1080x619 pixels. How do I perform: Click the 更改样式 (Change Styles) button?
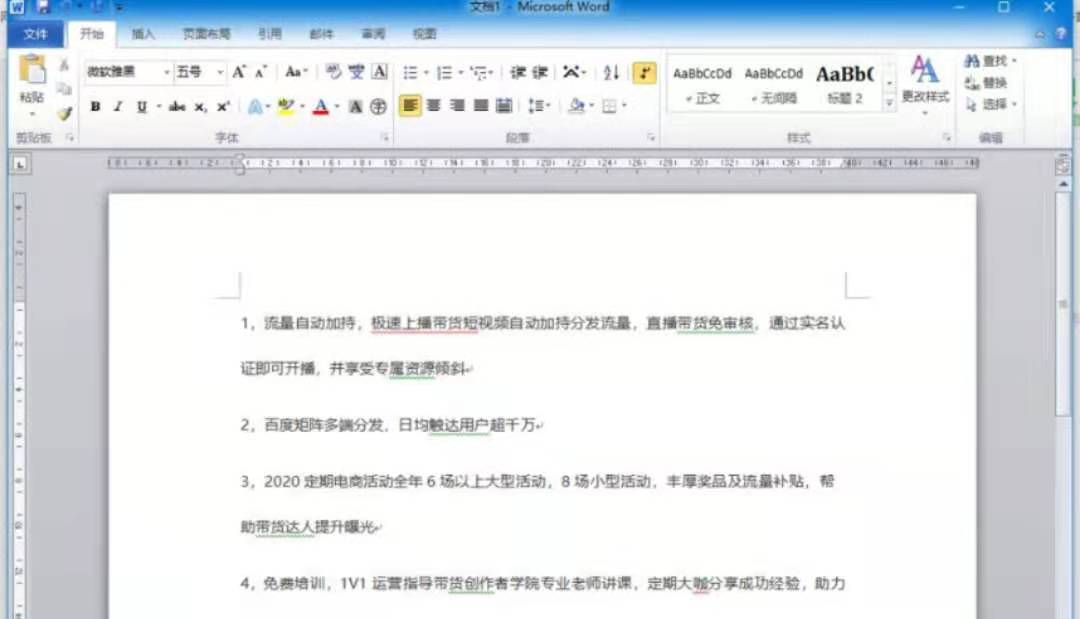pos(925,80)
